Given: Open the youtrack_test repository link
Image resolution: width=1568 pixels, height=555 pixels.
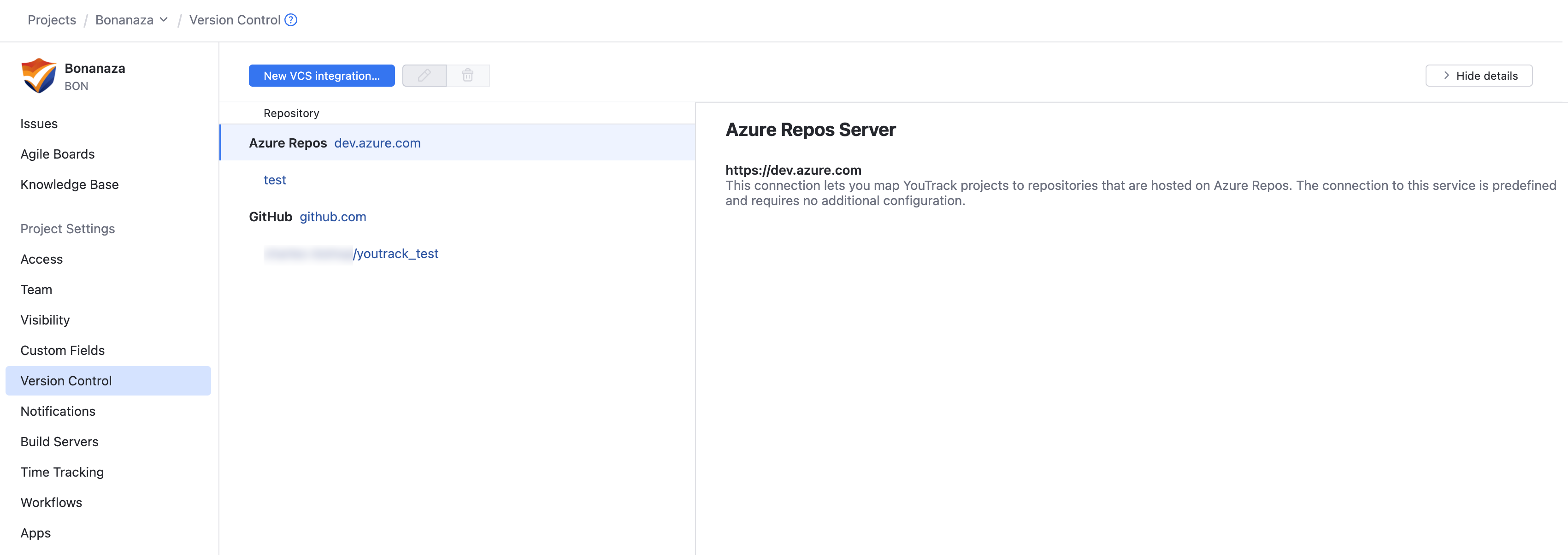Looking at the screenshot, I should 396,254.
